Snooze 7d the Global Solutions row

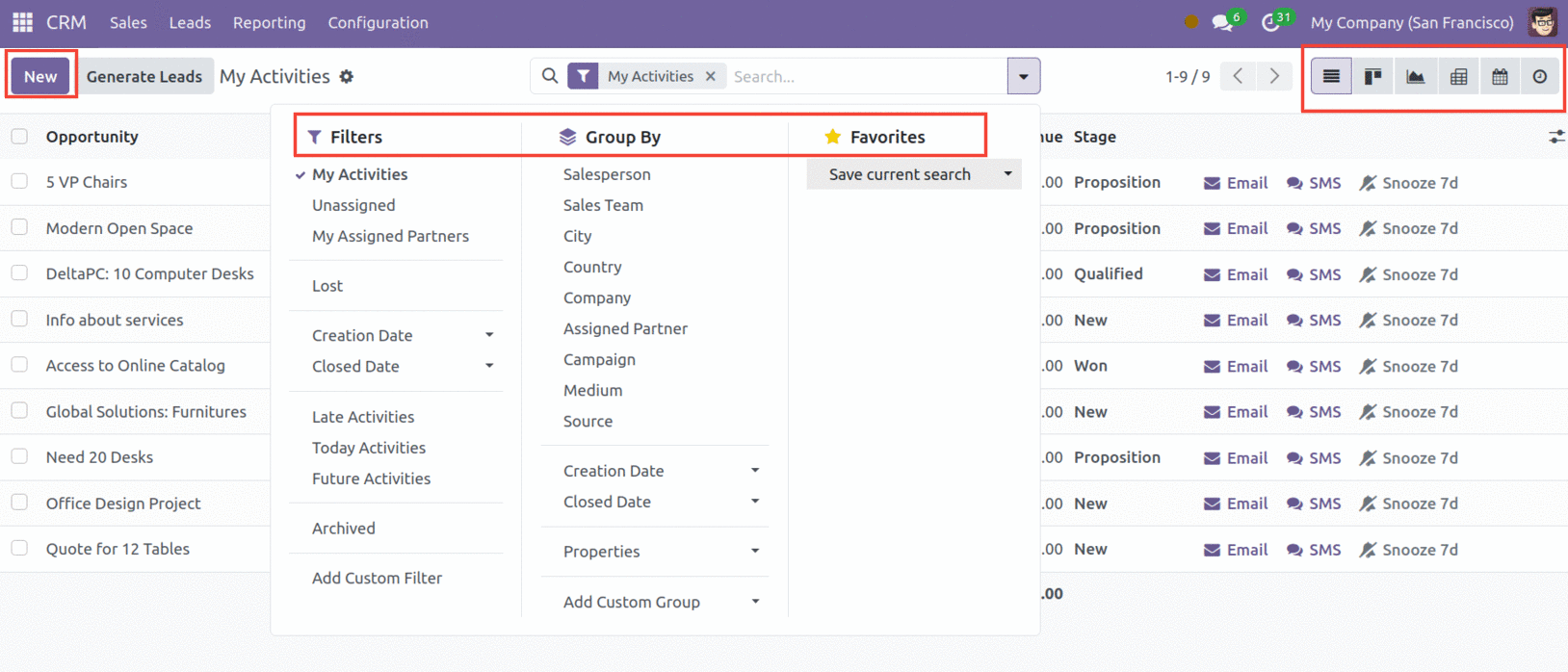click(1408, 412)
